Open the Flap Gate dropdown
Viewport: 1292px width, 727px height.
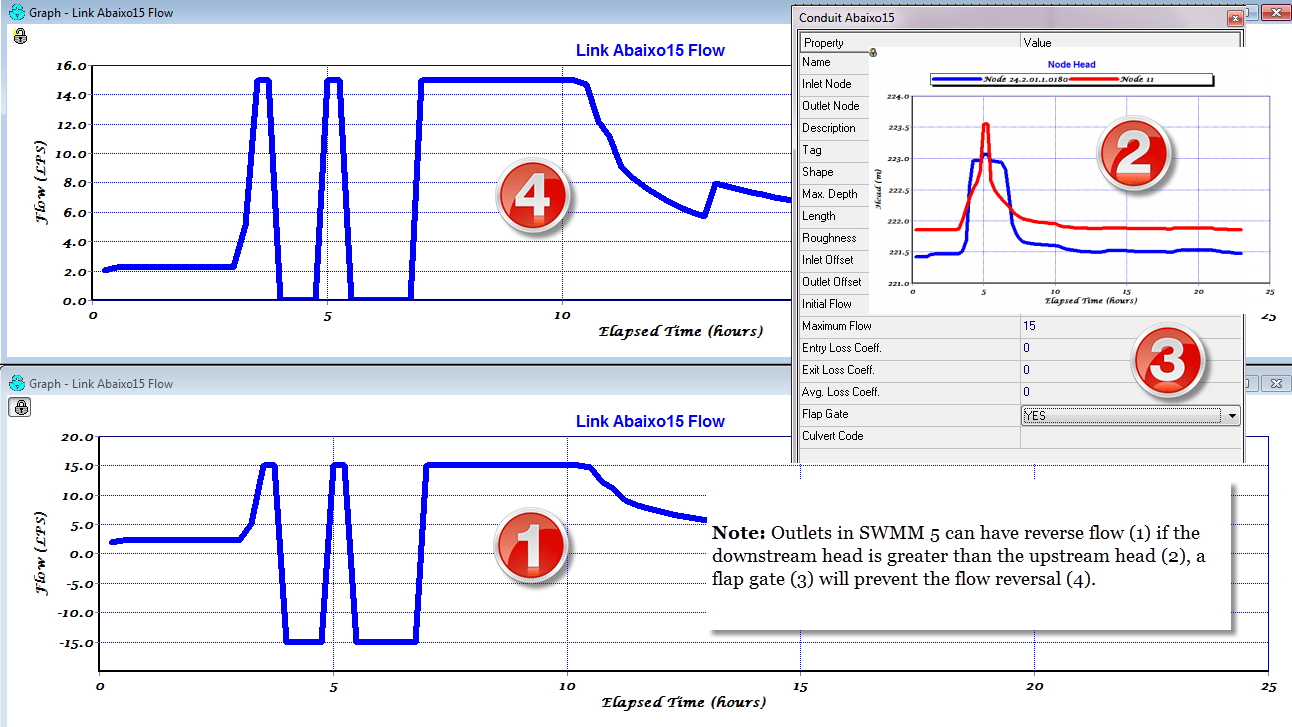point(1232,414)
